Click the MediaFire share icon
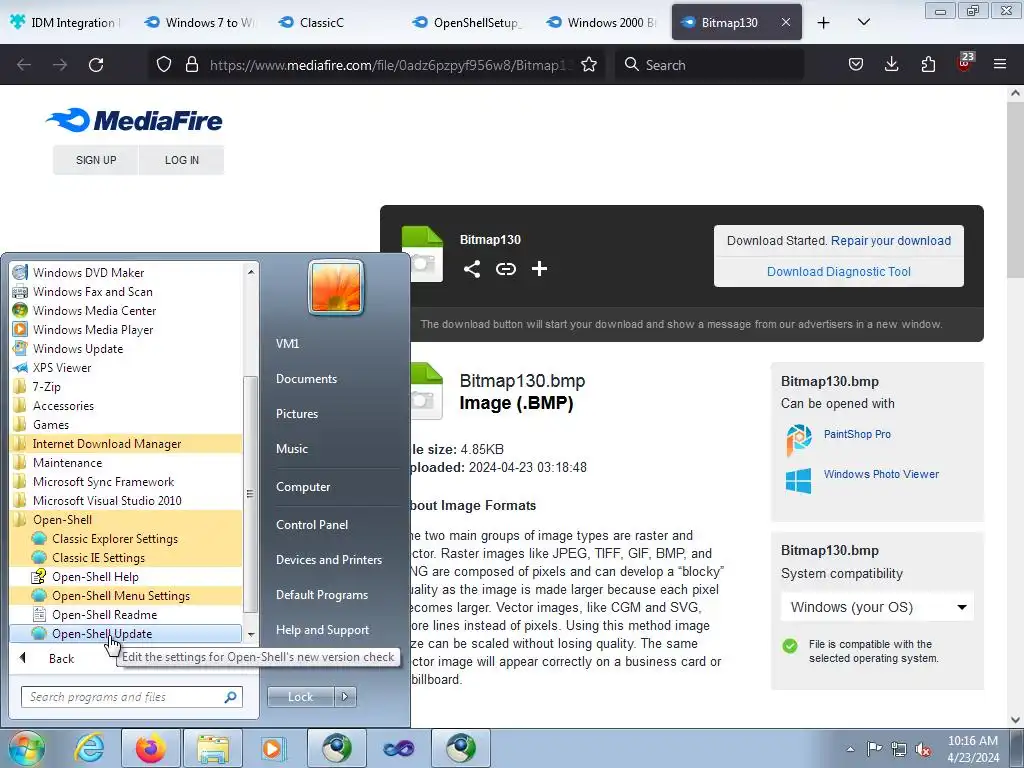1024x768 pixels. tap(472, 269)
